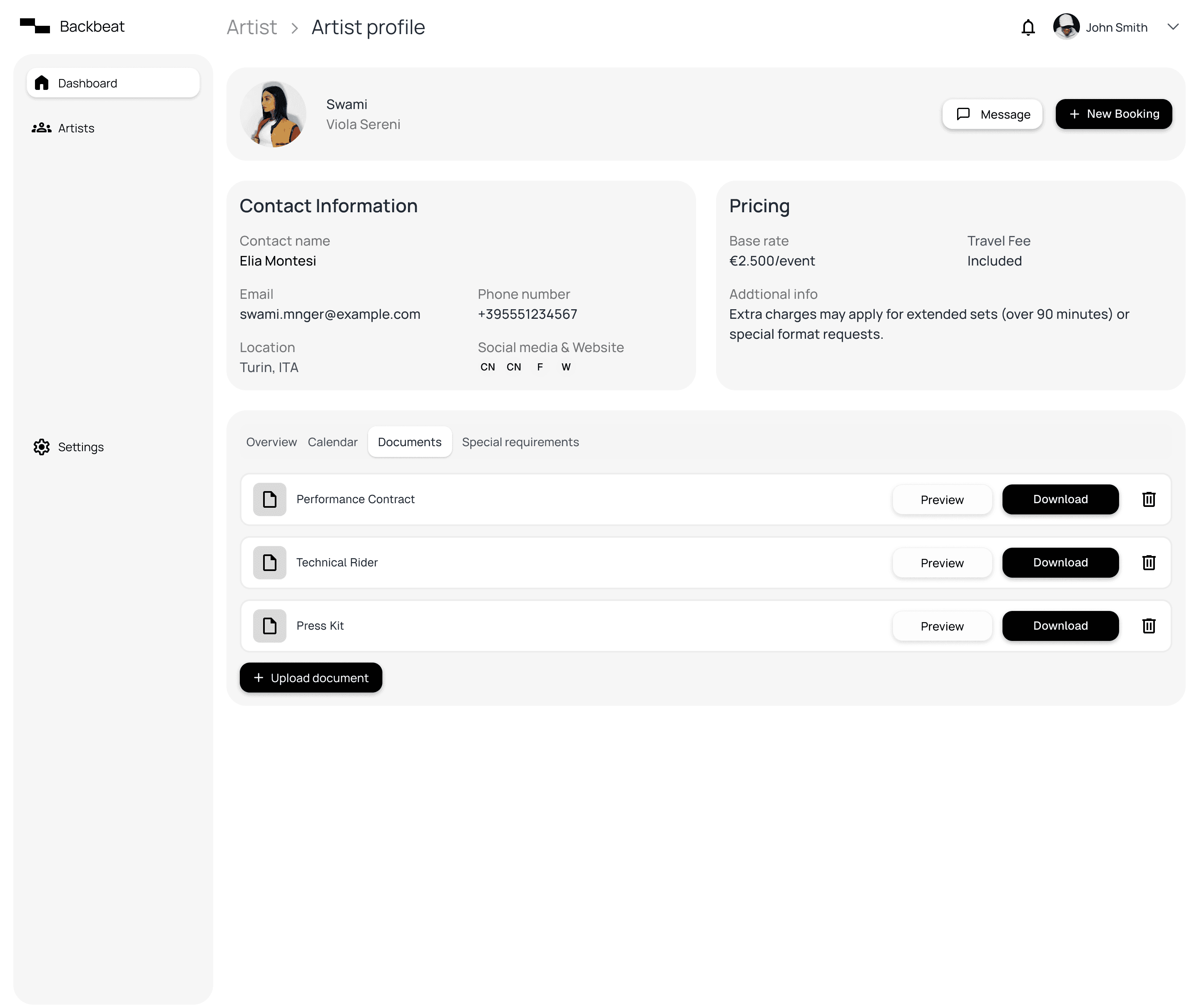
Task: Select the Overview tab
Action: click(271, 442)
